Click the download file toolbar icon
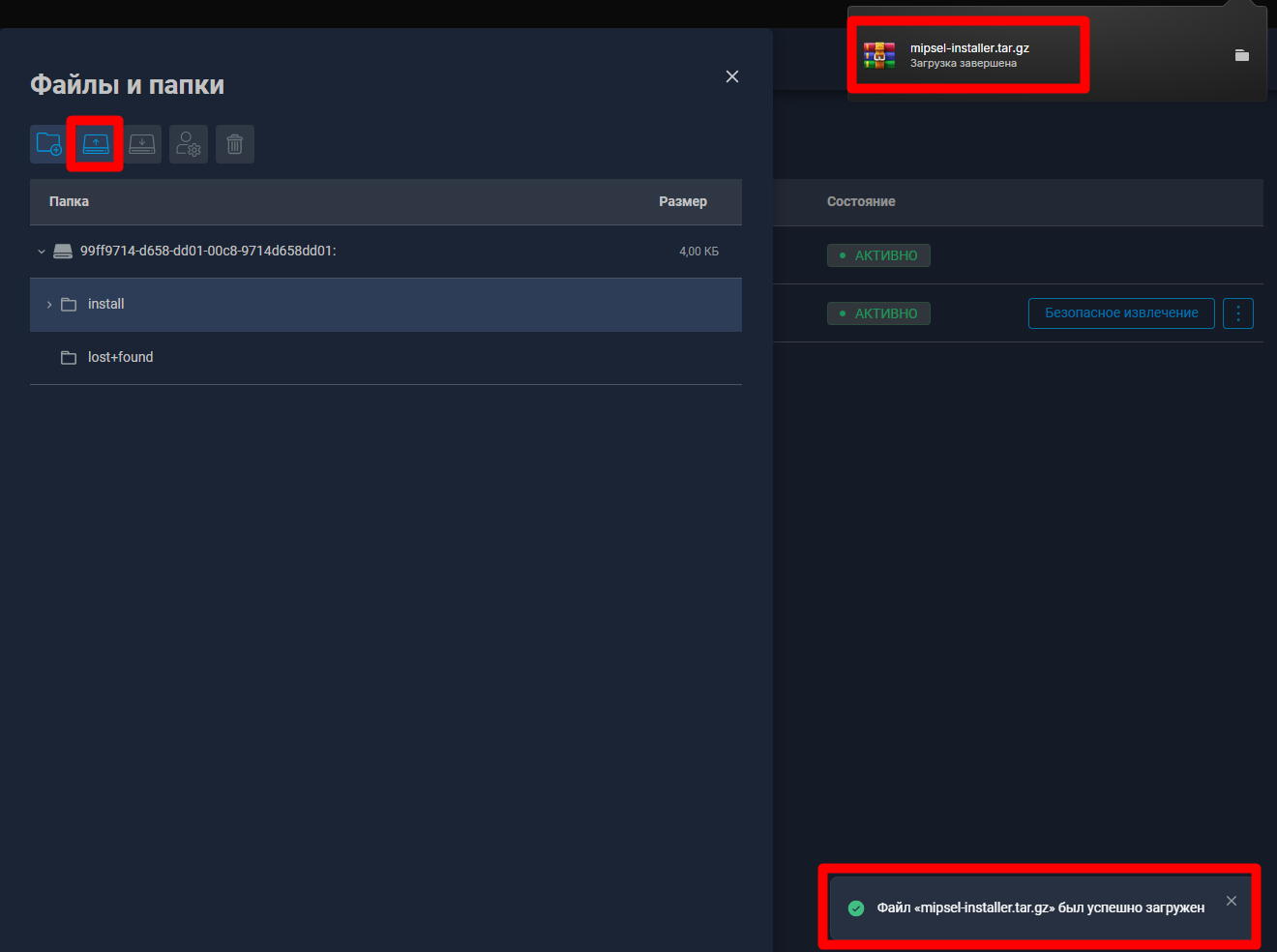Screen dimensions: 1277x952 [x=142, y=144]
